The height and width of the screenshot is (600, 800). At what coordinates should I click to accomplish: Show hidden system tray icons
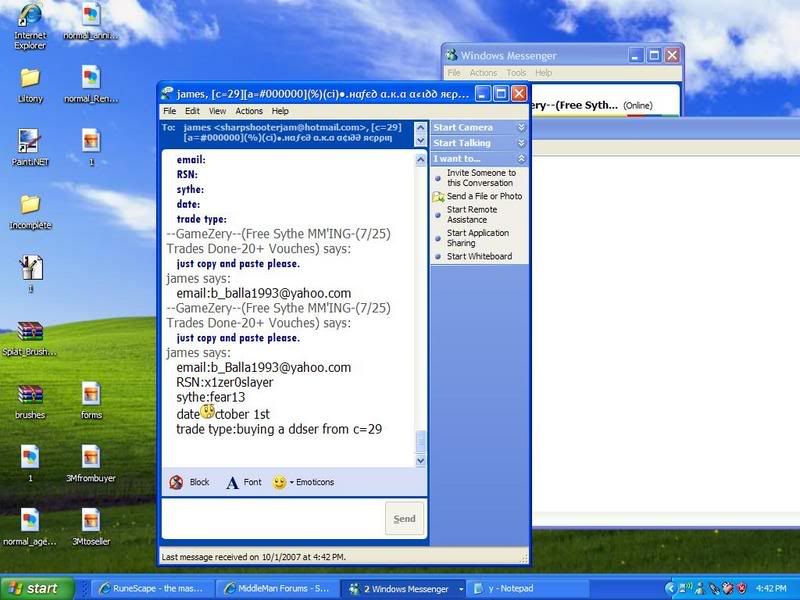tap(671, 588)
